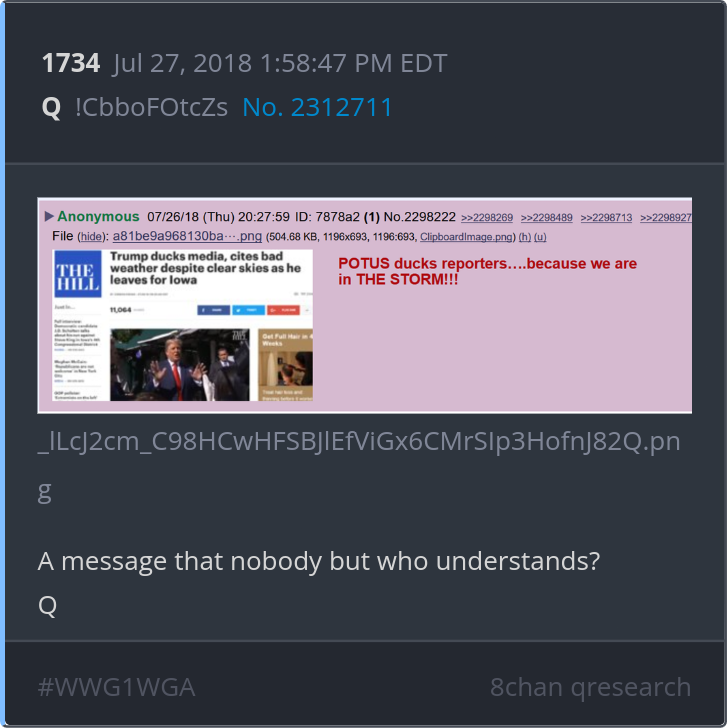Open the embedded screenshot image
Screen dimensions: 728x728
point(364,305)
